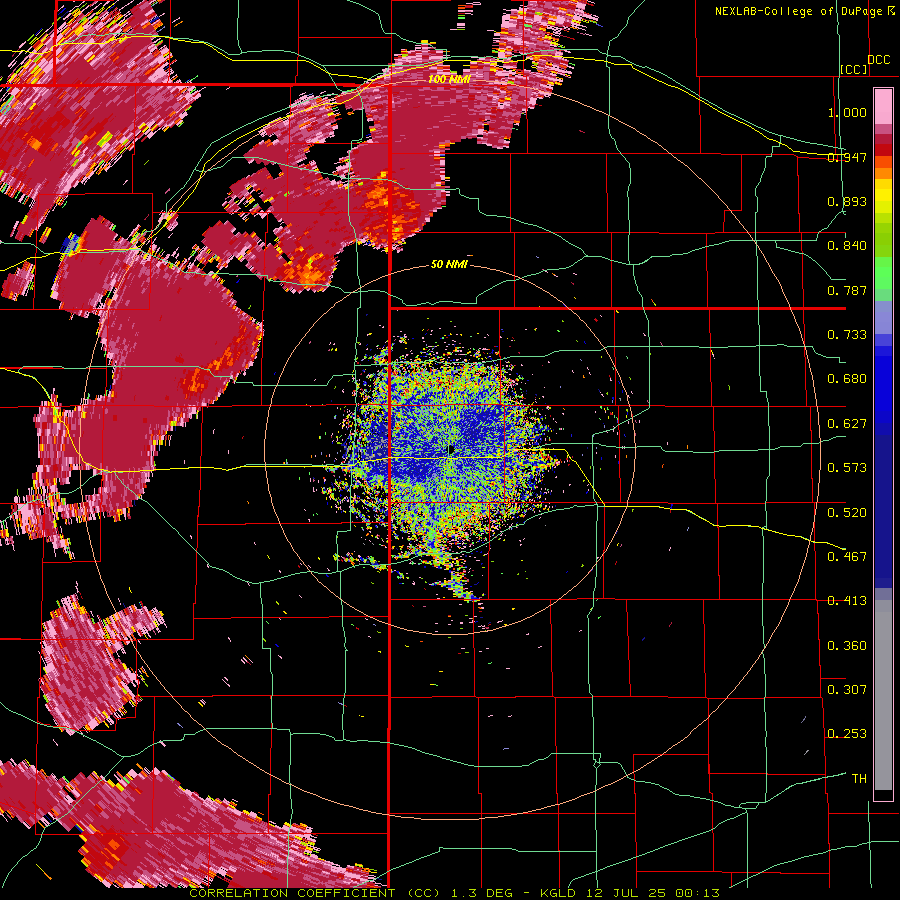The image size is (900, 900).
Task: Click the 0.840 scale value
Action: point(847,246)
